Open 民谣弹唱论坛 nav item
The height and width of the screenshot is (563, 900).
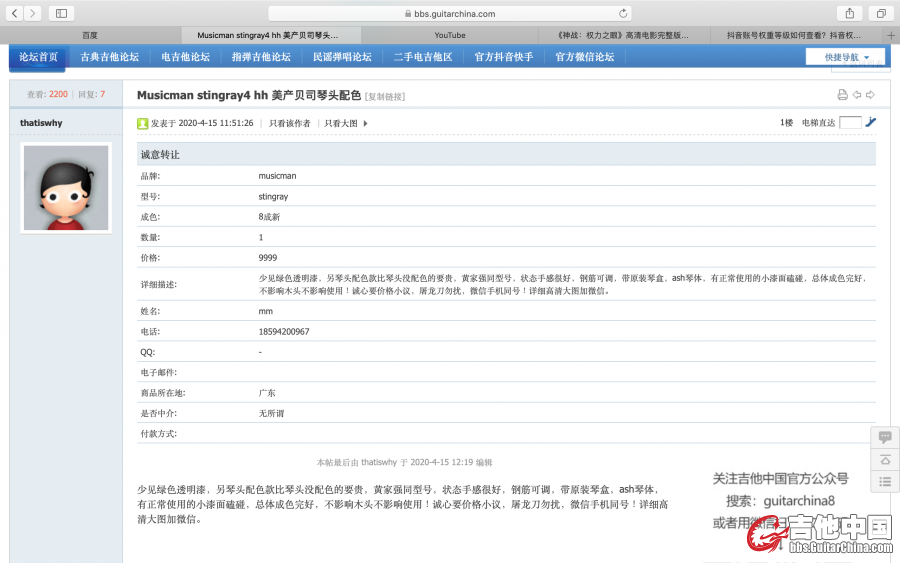click(x=342, y=57)
